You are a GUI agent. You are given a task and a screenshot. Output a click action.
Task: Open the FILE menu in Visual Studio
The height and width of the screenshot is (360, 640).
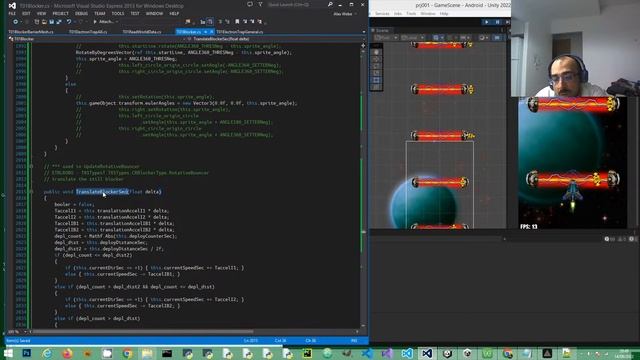(12, 13)
